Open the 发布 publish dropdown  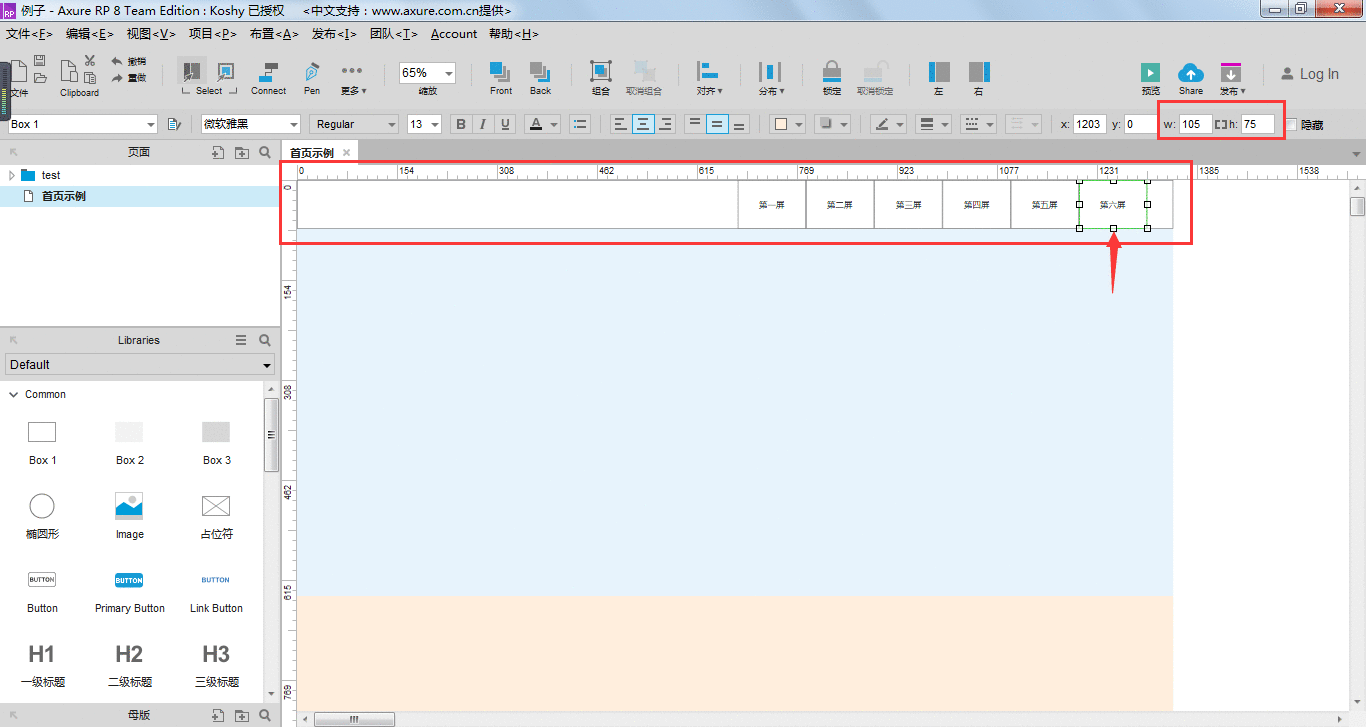(1232, 79)
